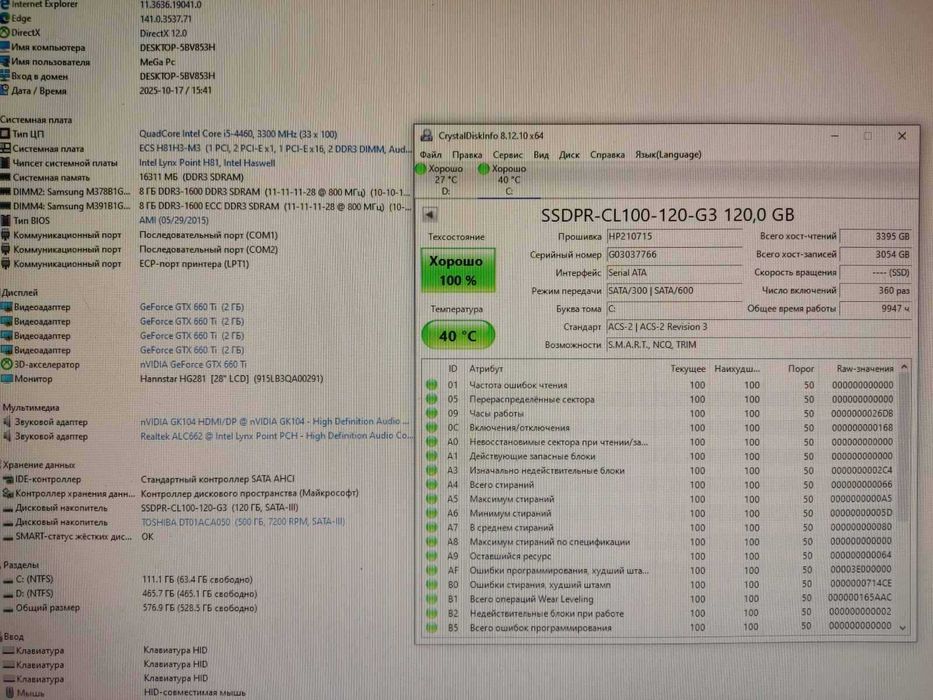The image size is (933, 700).
Task: Click the 3D-акселератор icon
Action: click(x=7, y=364)
